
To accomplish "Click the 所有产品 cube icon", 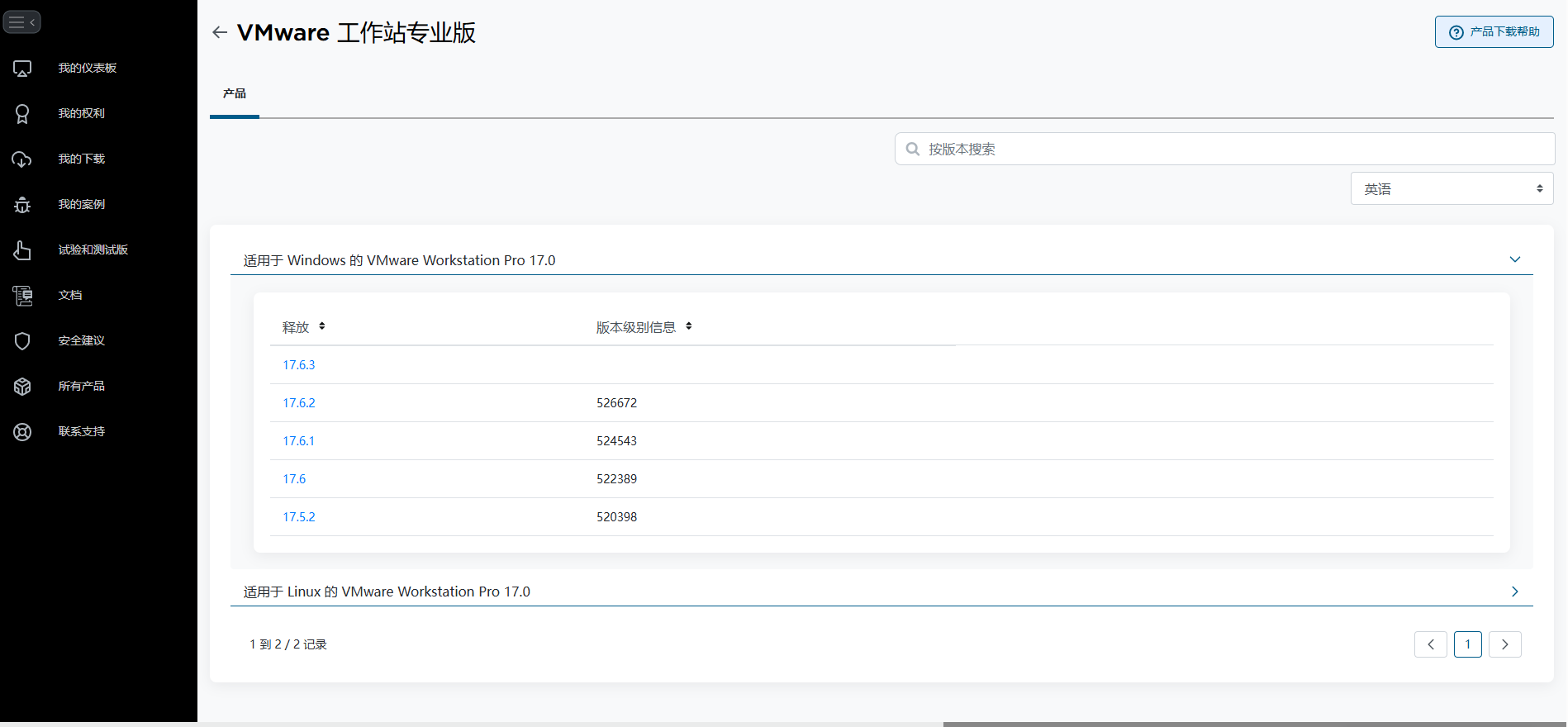I will pyautogui.click(x=22, y=387).
